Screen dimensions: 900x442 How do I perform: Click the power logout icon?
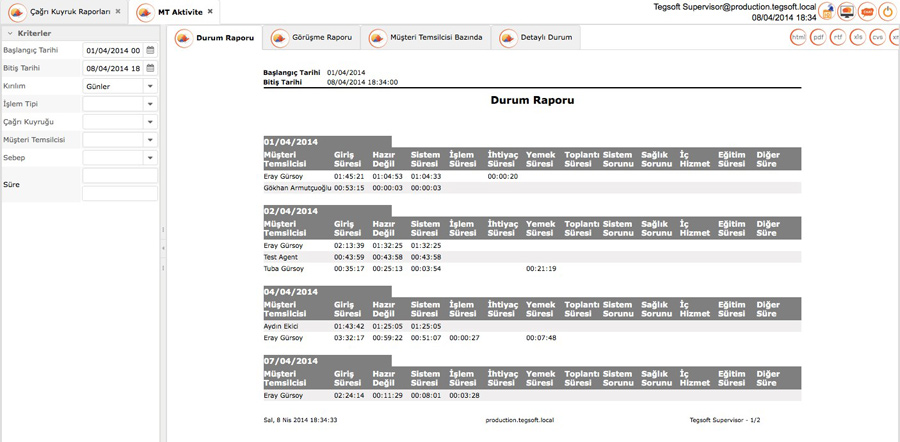(887, 11)
